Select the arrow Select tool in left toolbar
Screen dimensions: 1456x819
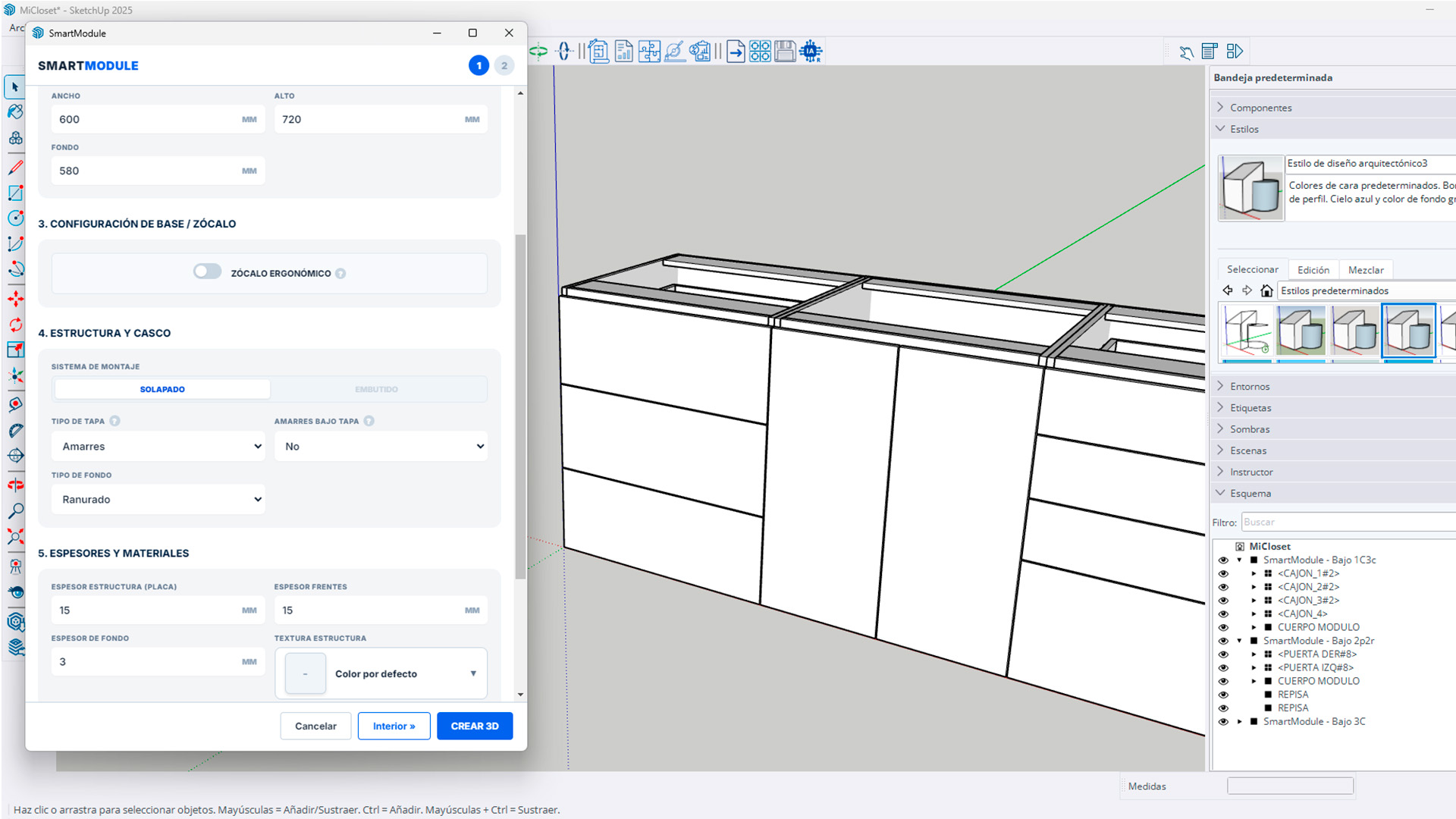15,87
